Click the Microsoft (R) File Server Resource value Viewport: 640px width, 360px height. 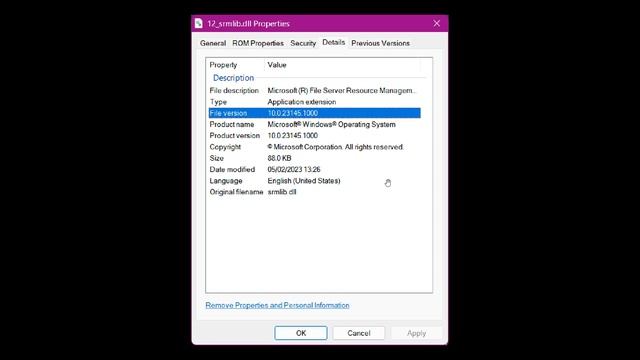341,91
